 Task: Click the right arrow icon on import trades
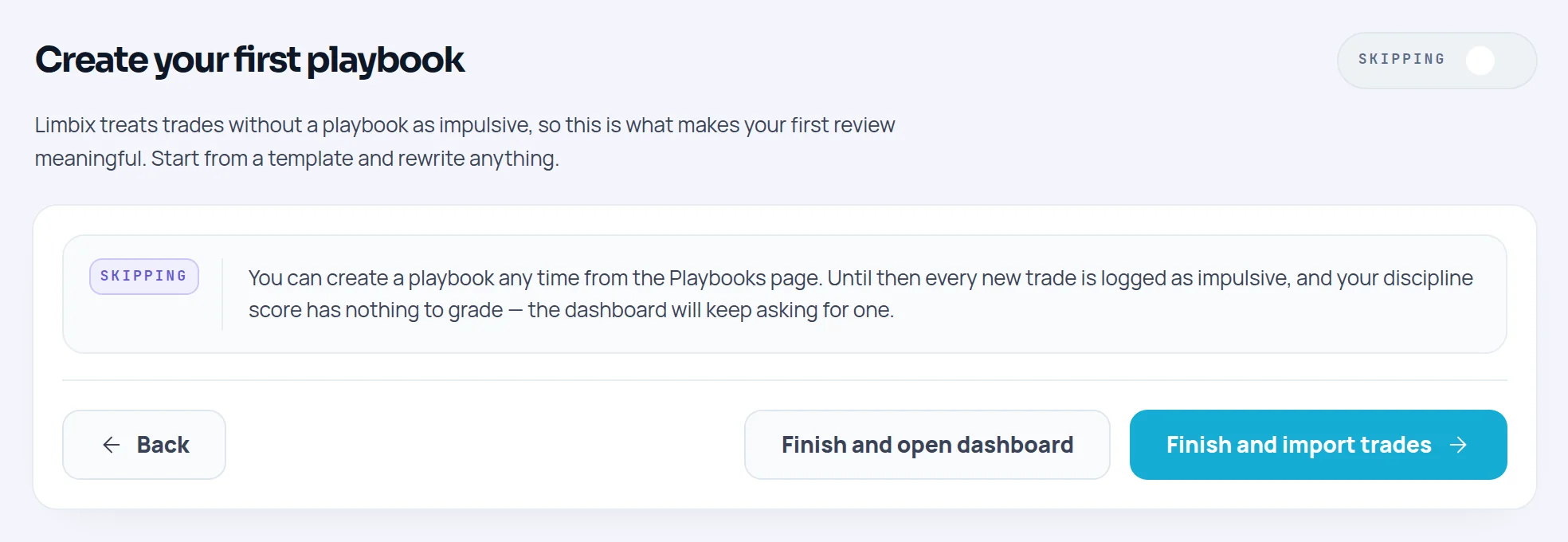click(x=1458, y=445)
